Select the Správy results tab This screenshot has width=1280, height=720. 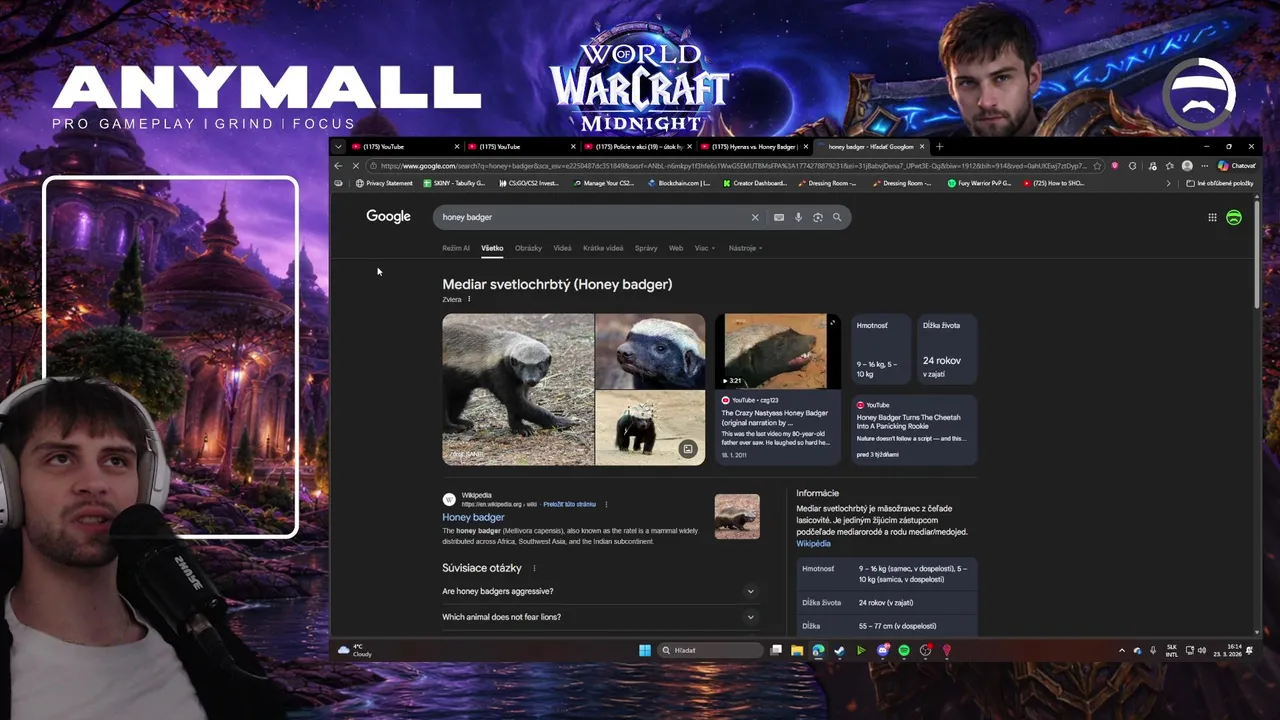tap(646, 248)
